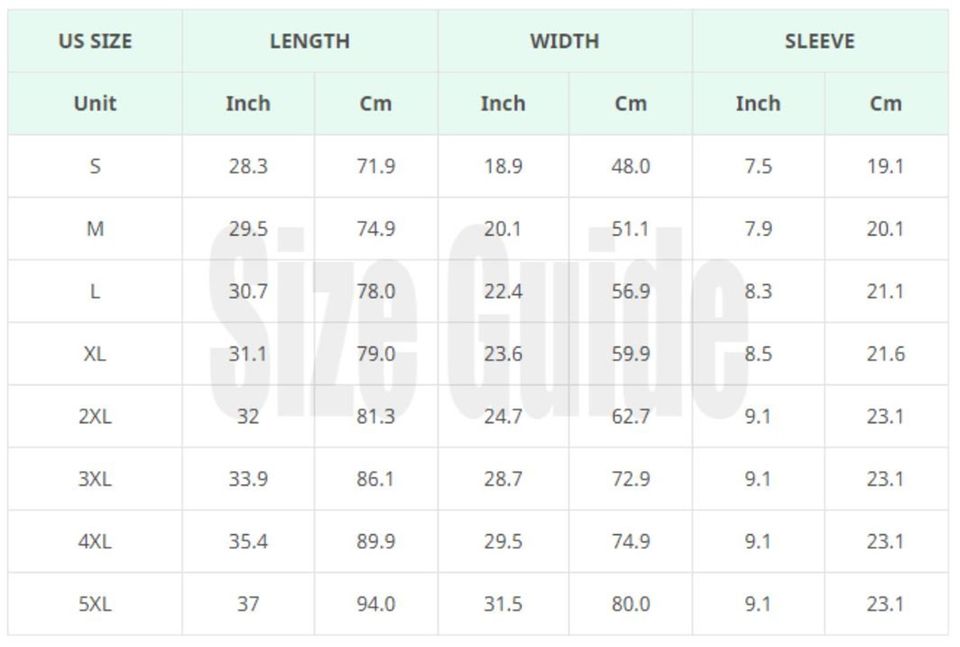Click the 22.4 inch width value
Screen dimensions: 960x647
pos(503,291)
